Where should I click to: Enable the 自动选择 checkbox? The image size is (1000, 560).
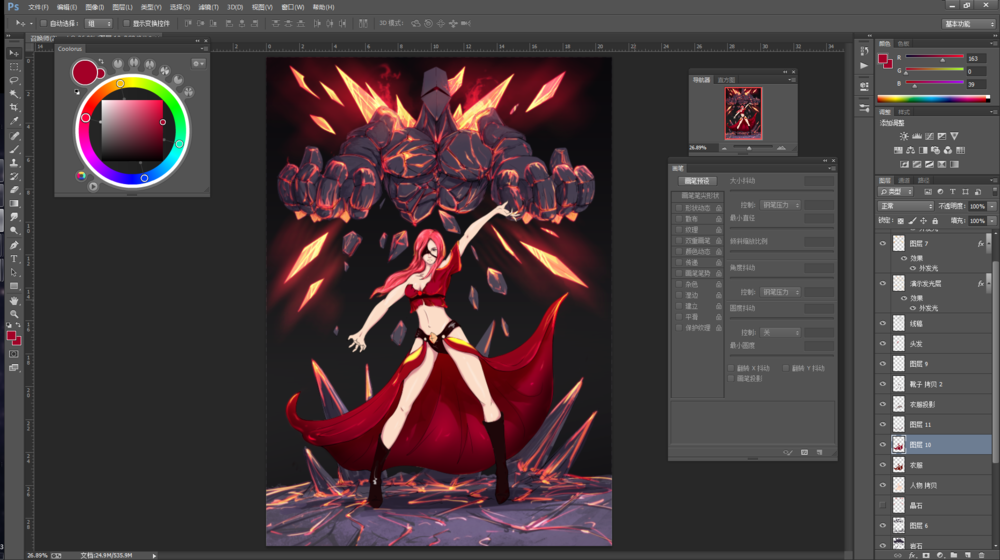45,22
